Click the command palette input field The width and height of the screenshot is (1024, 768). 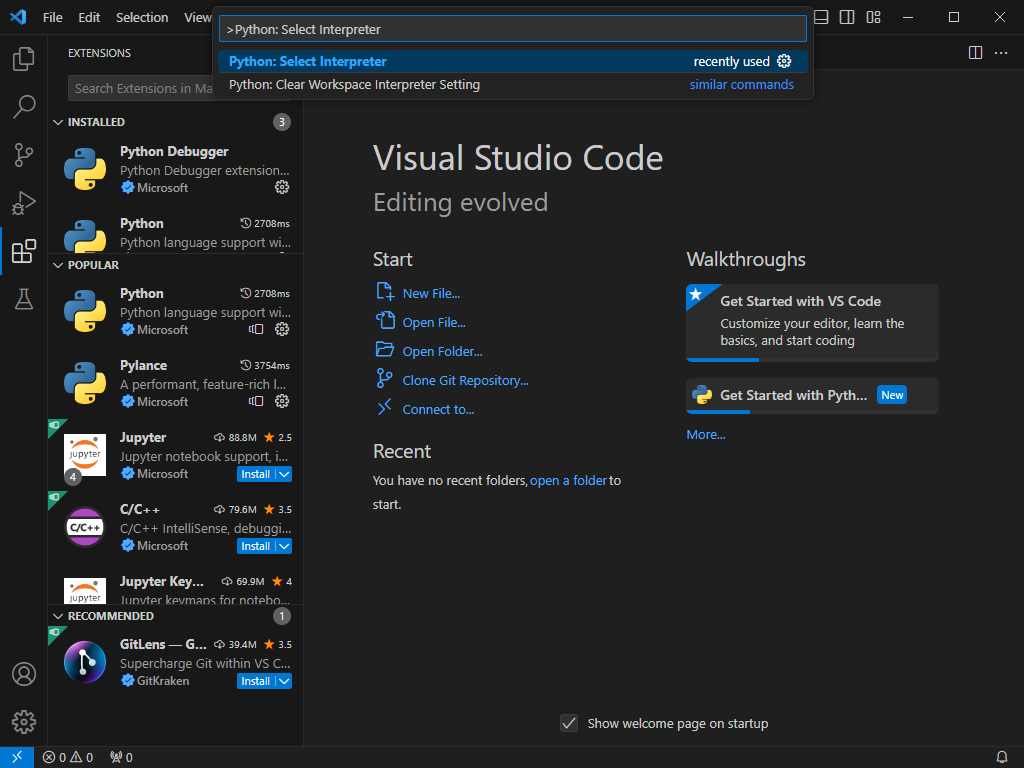[513, 29]
